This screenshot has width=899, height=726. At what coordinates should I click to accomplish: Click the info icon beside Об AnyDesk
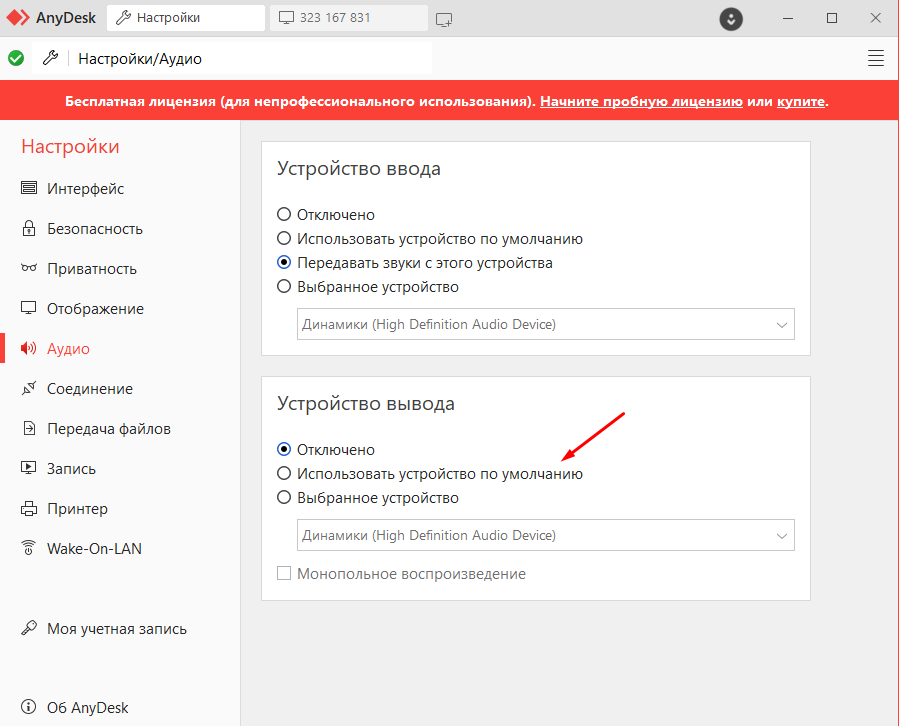pos(29,707)
